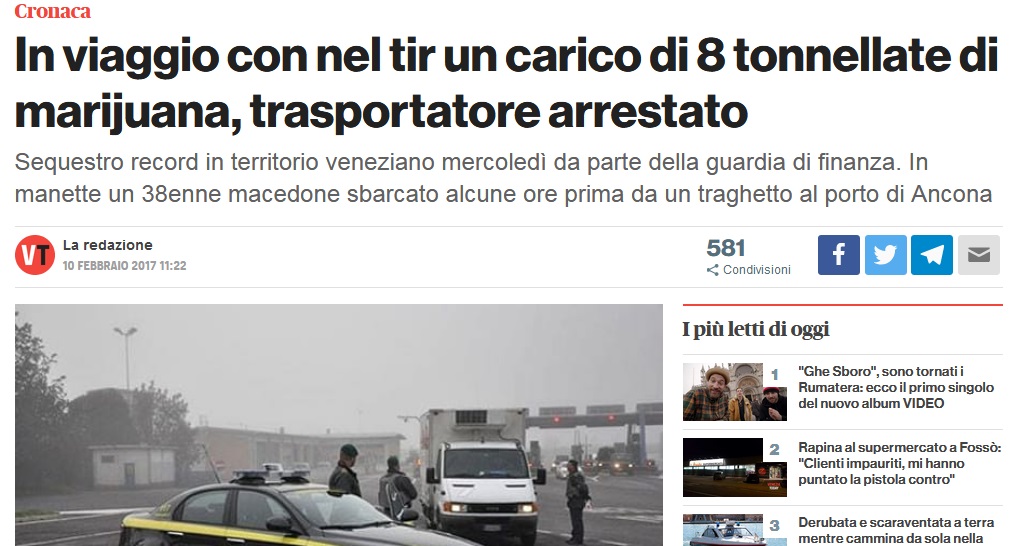Click the article headline about 8 tonnellate

coord(506,83)
